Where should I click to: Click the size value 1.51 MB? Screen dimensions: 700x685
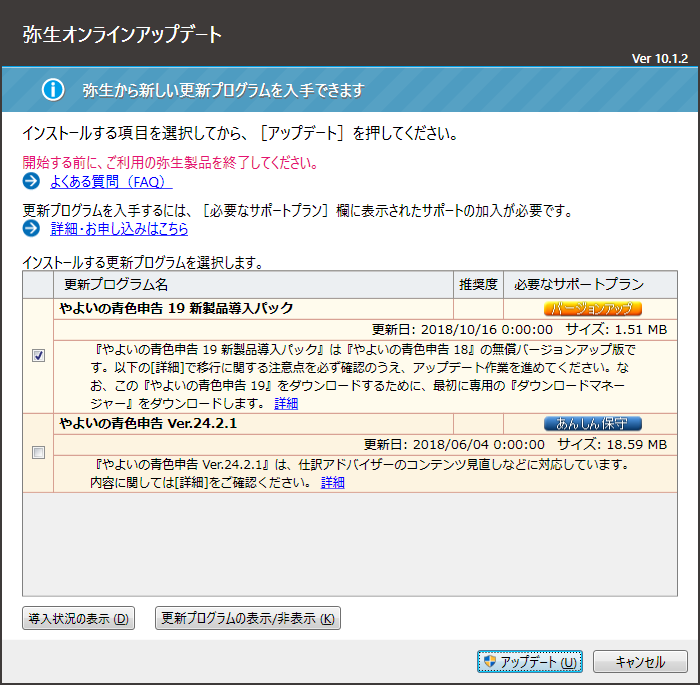641,330
